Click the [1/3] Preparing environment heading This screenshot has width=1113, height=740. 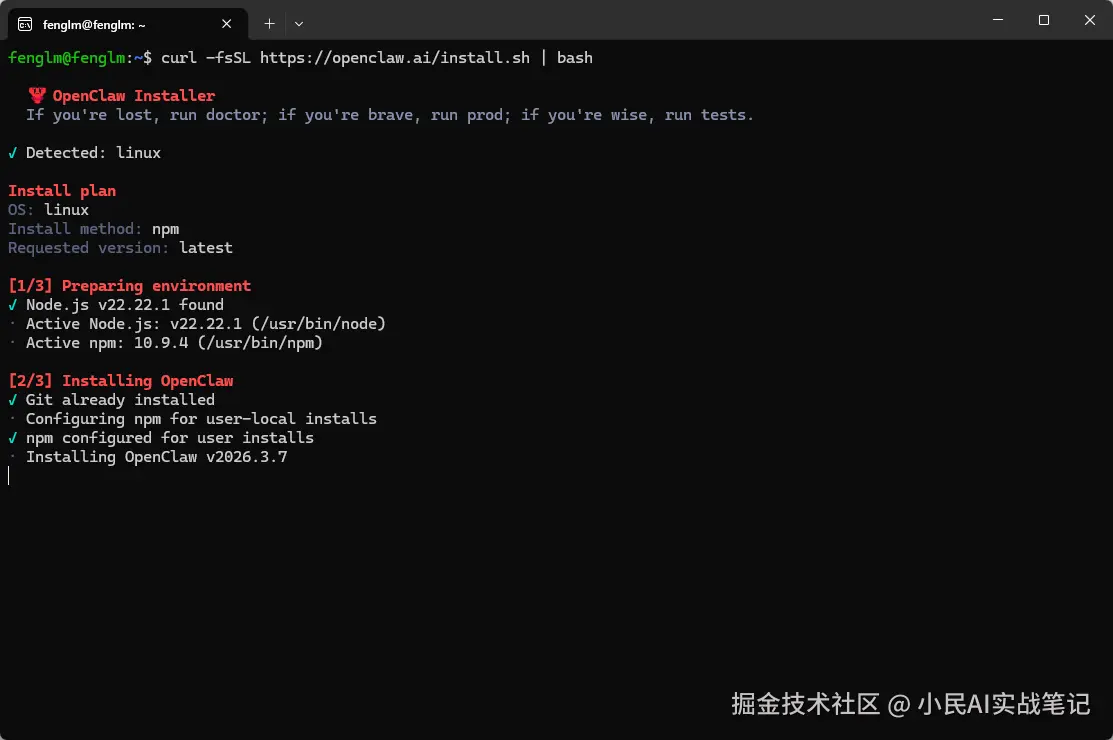click(129, 286)
